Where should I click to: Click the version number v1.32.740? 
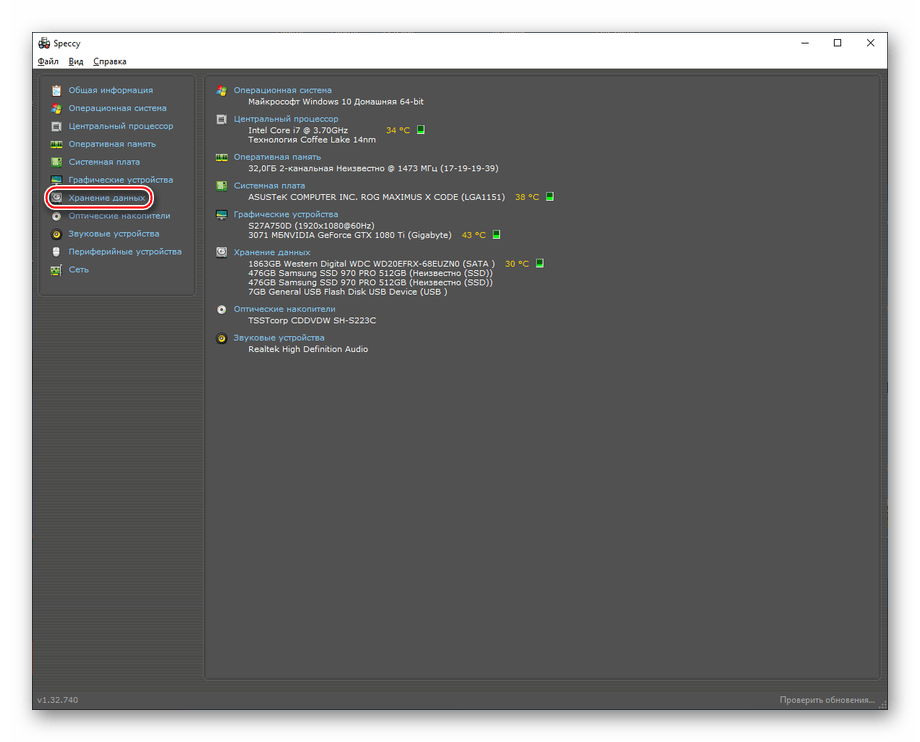coord(58,700)
